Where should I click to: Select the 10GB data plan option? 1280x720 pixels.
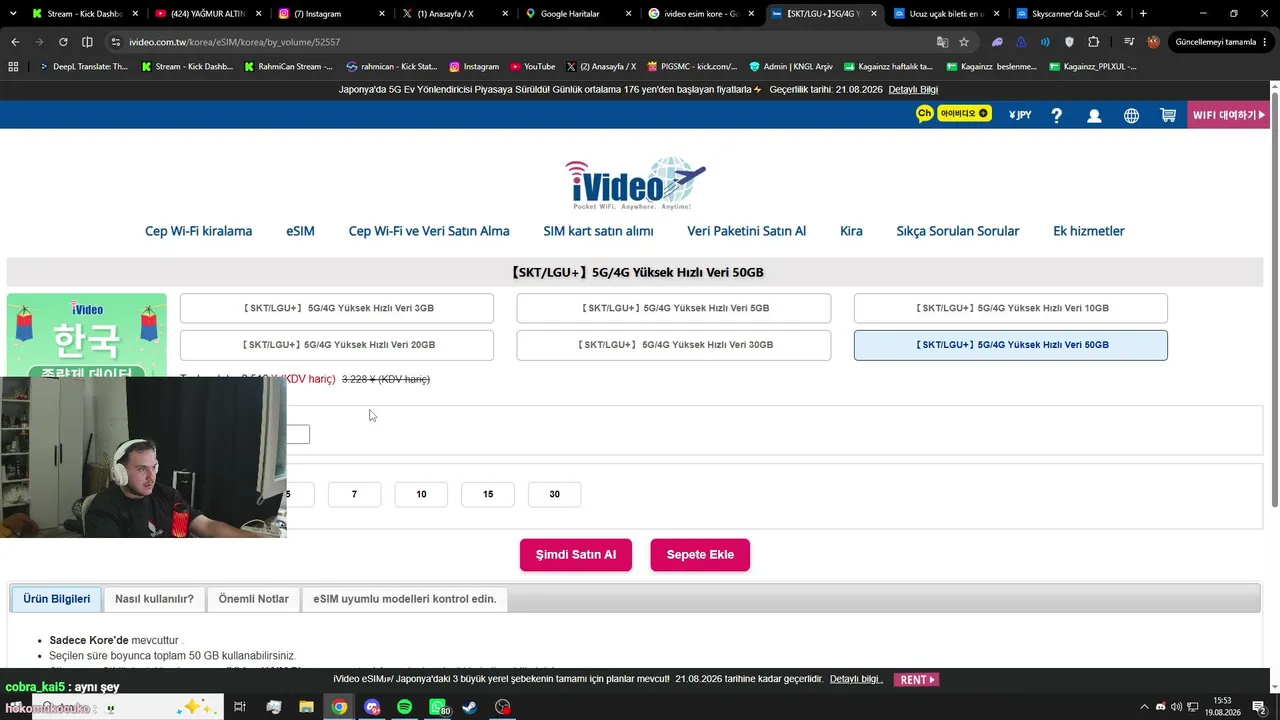tap(1011, 308)
